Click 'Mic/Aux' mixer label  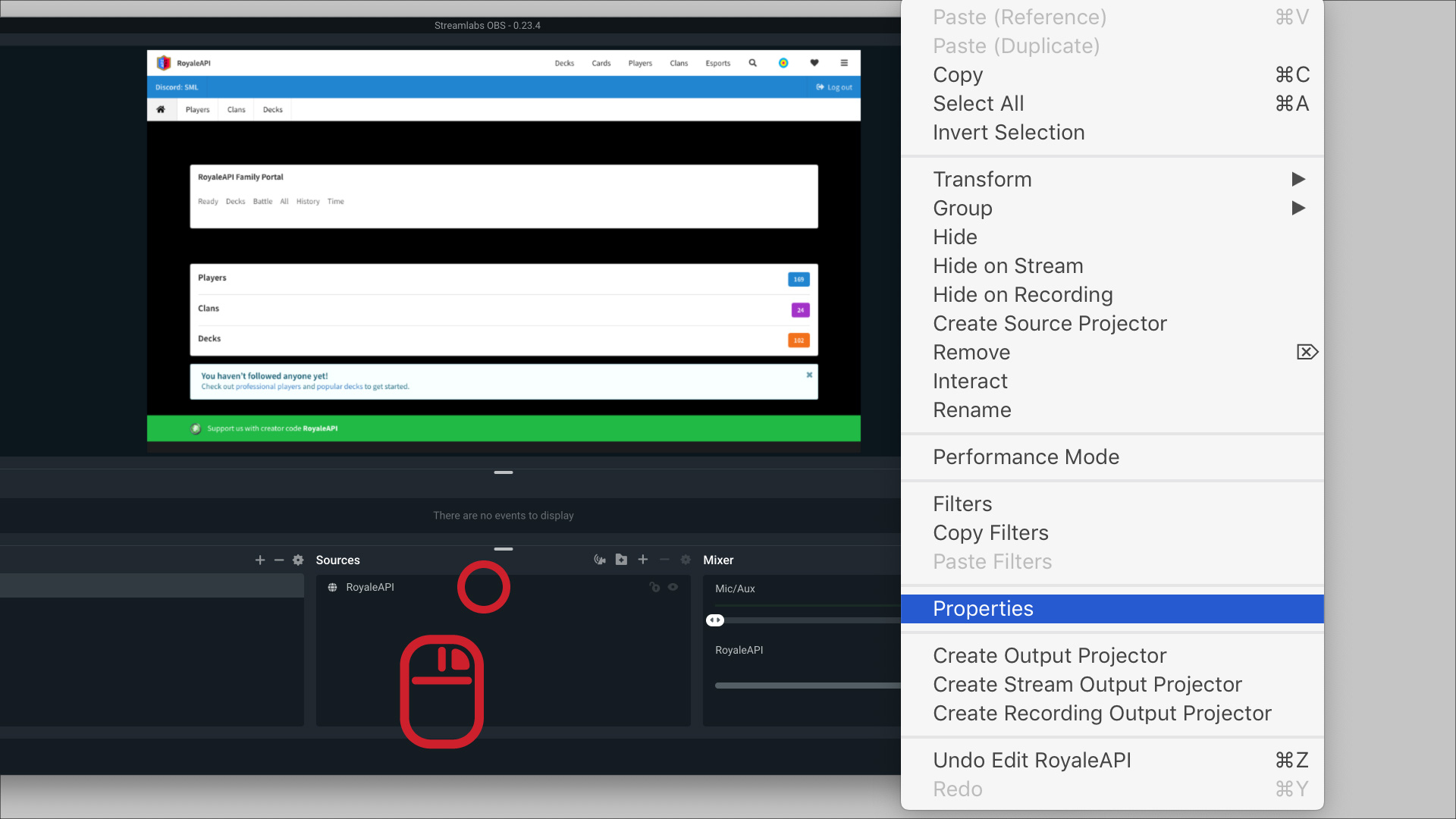pyautogui.click(x=735, y=588)
